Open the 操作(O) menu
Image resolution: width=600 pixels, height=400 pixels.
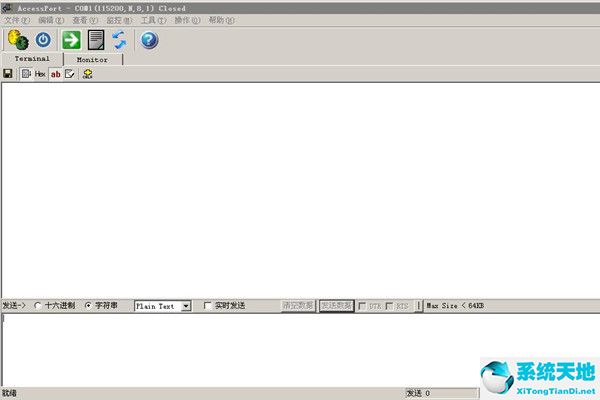pos(187,20)
